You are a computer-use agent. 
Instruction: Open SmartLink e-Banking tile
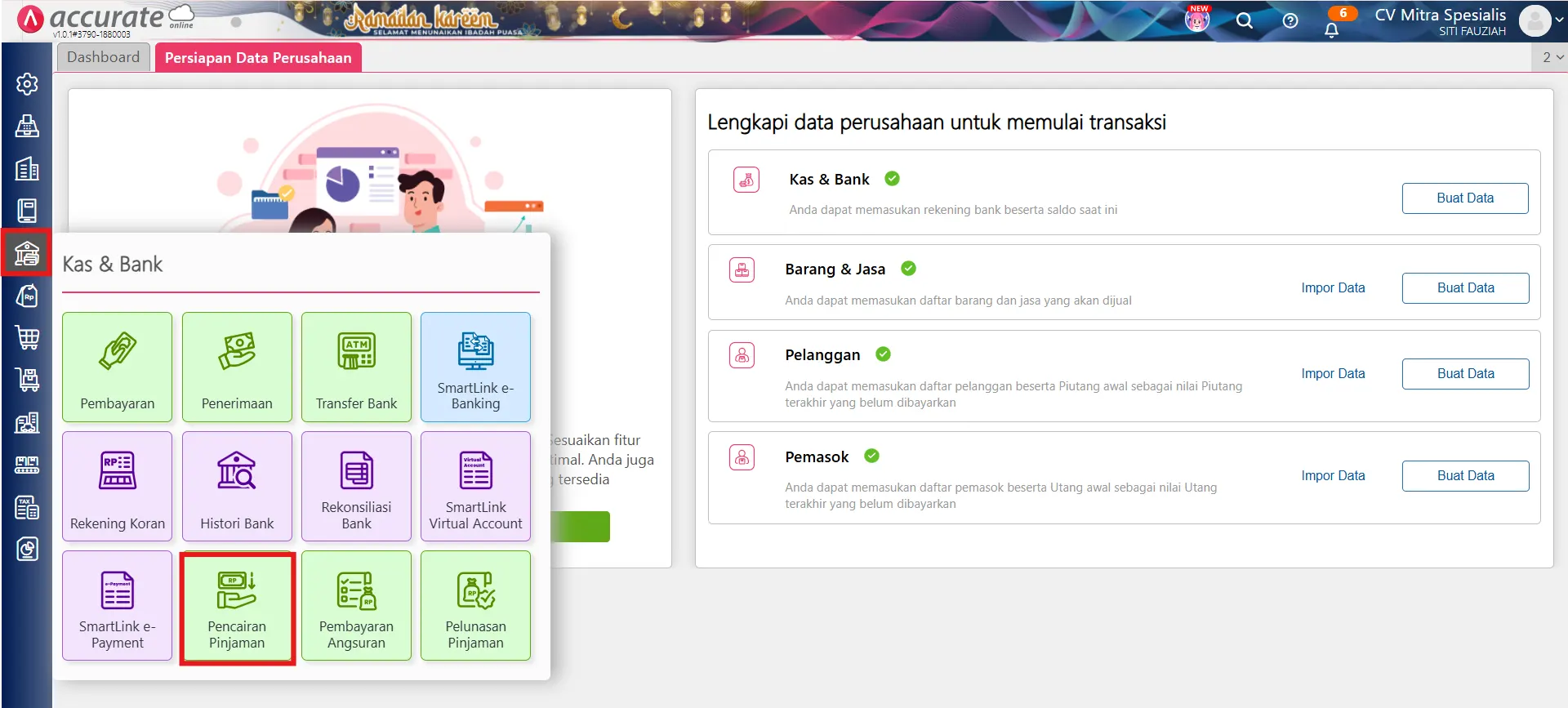coord(475,367)
